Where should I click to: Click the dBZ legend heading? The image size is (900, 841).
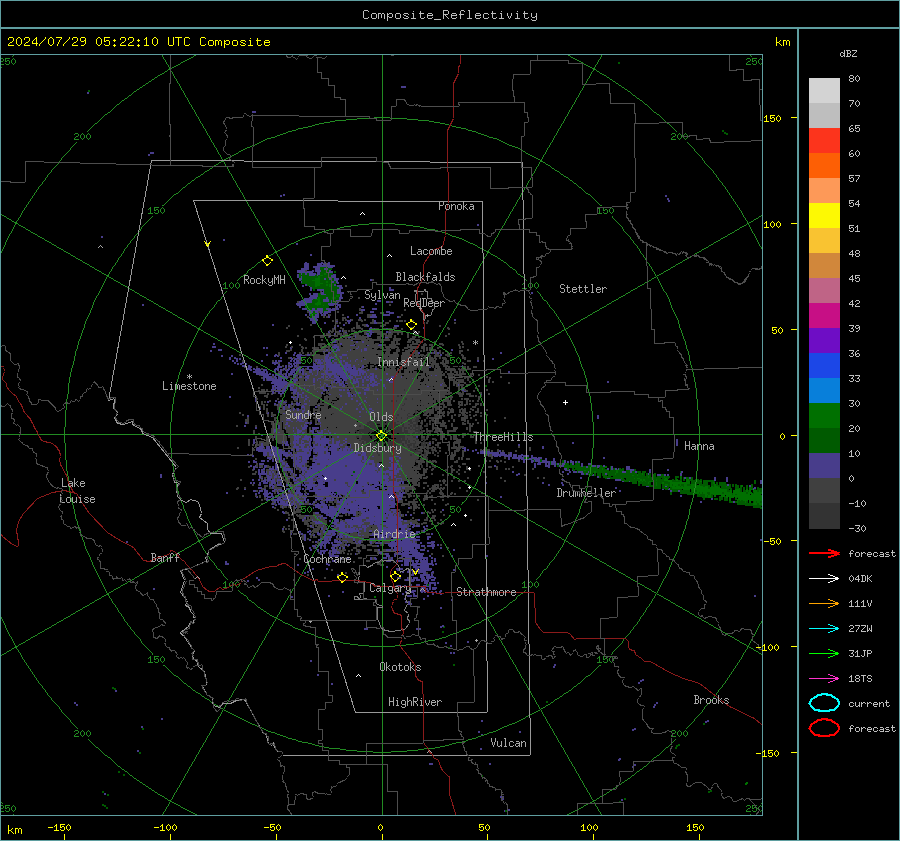[848, 54]
